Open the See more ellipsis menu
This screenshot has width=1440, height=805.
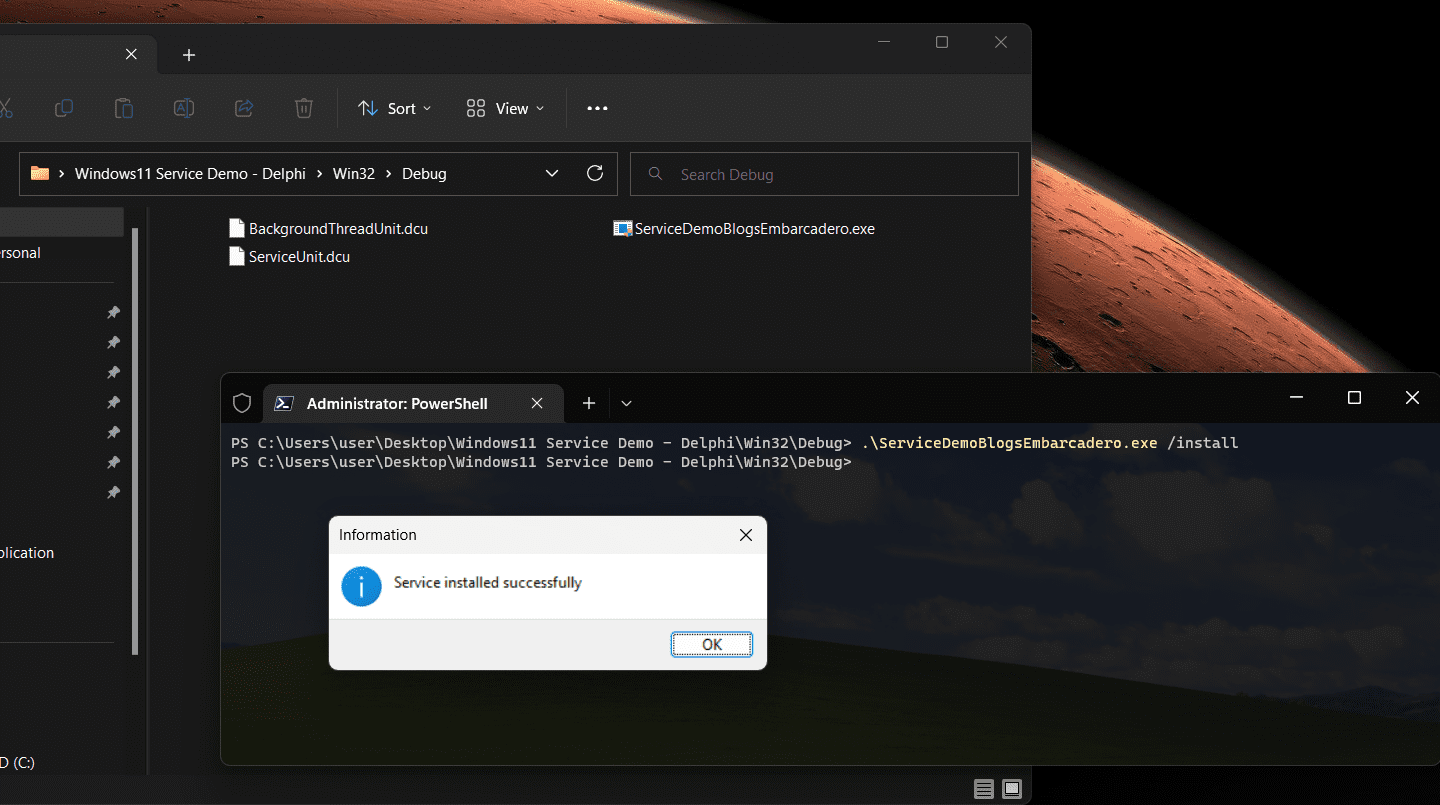tap(597, 108)
